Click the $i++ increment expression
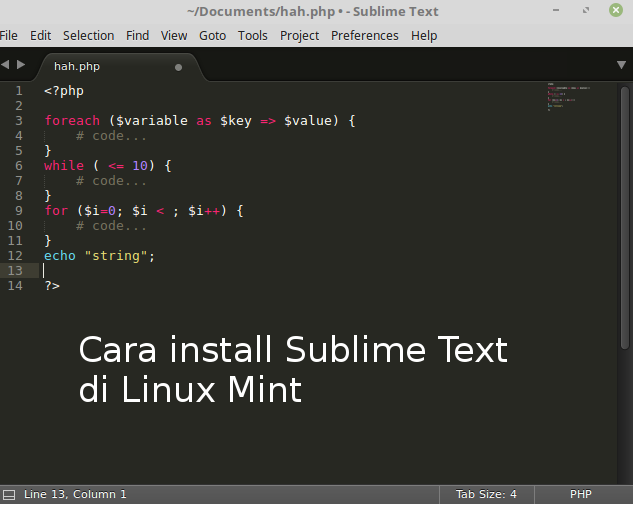Screen dimensions: 640x507 (x=204, y=211)
